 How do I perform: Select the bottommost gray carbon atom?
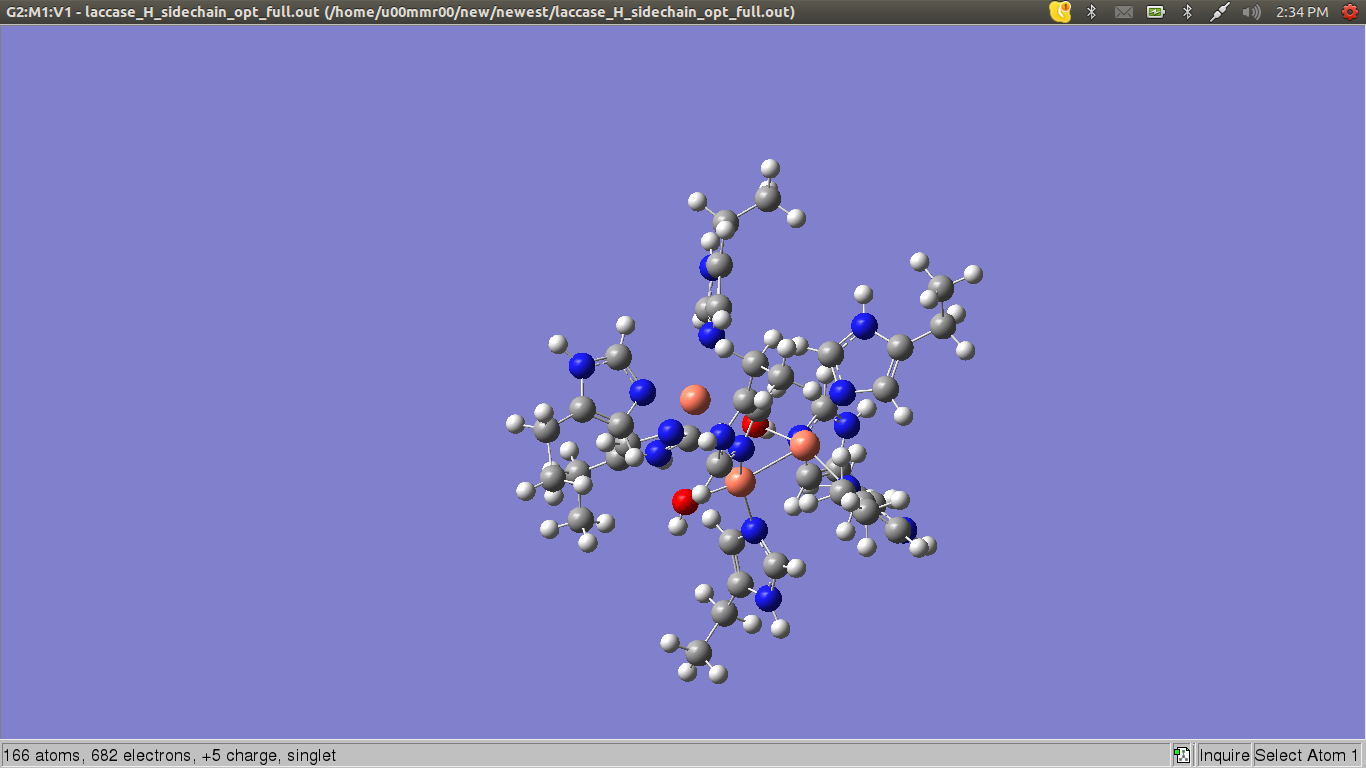pos(698,653)
